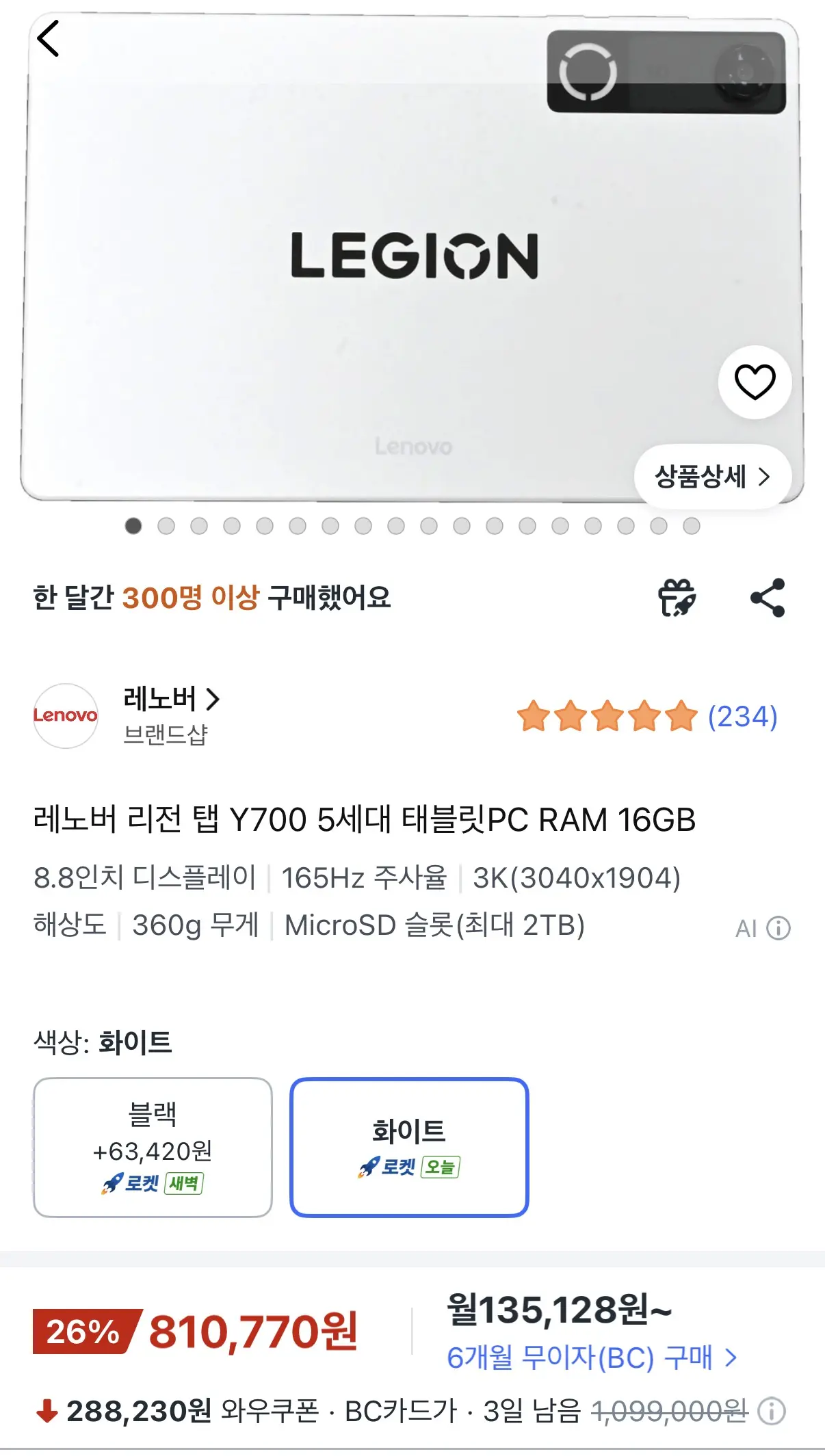Tap the Legion tablet product image

pos(413,260)
